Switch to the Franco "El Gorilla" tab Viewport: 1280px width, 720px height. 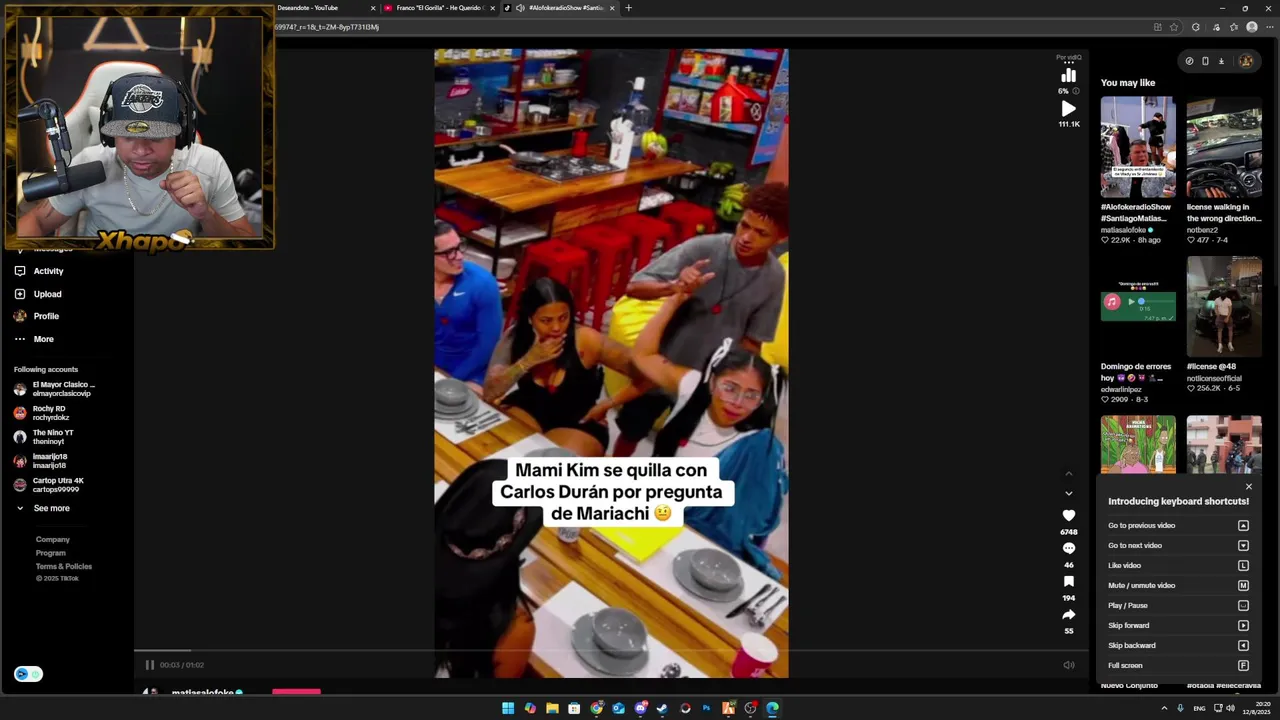click(440, 8)
